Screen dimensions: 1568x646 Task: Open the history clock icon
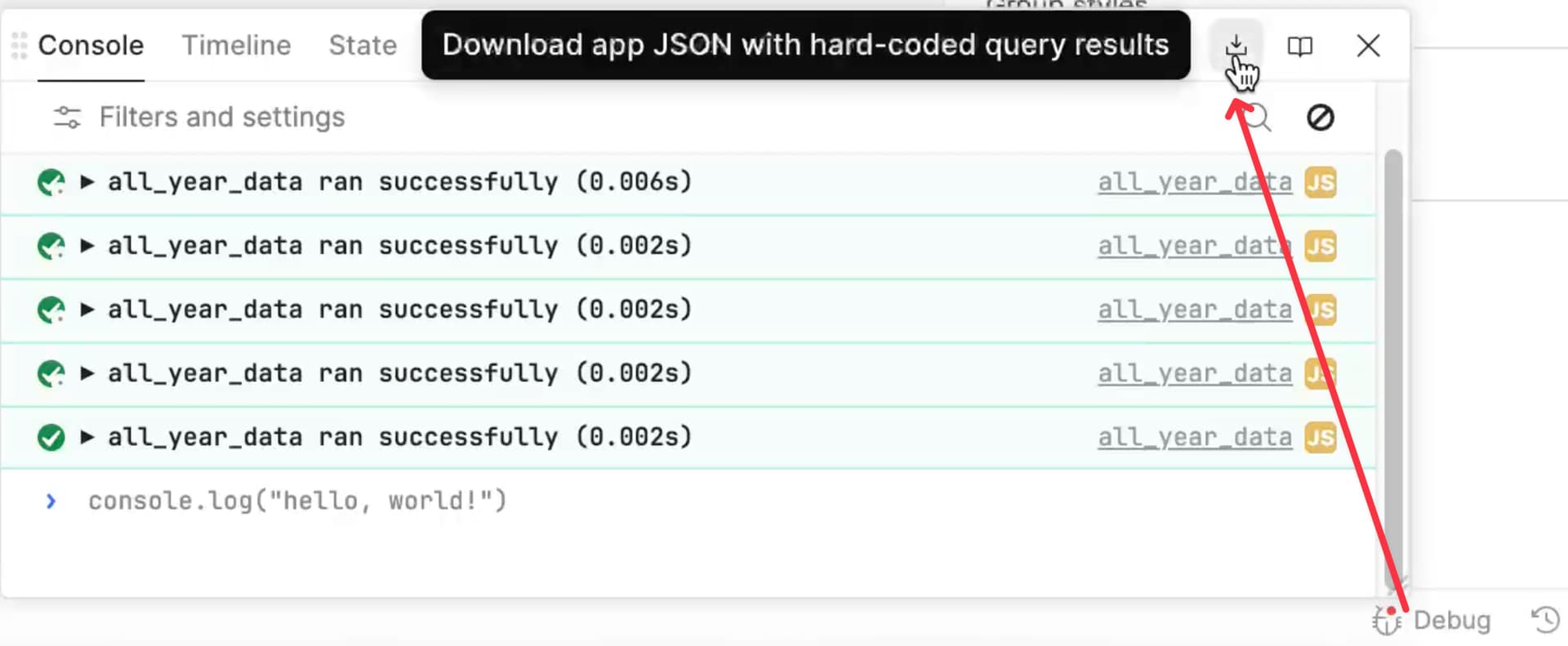pos(1544,620)
